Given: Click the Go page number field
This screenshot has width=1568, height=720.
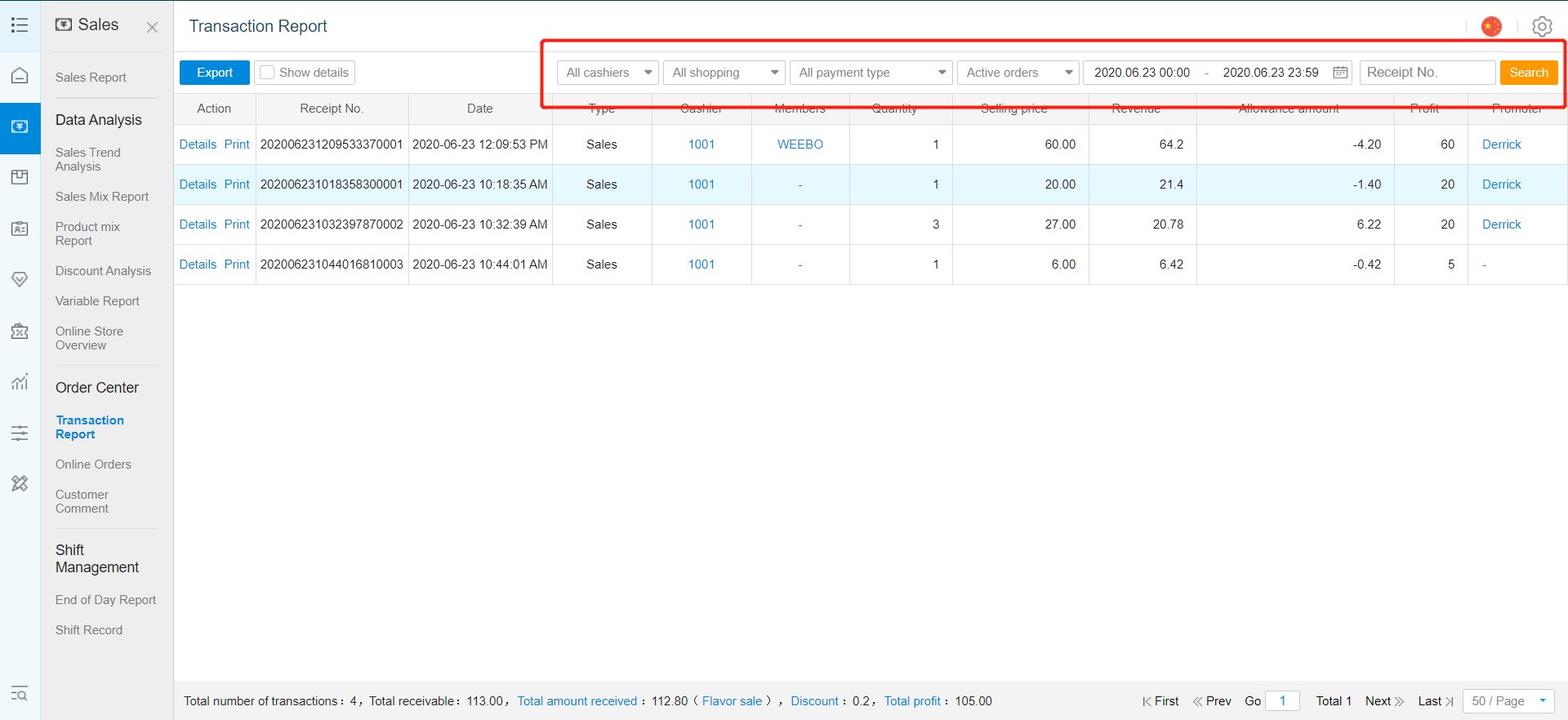Looking at the screenshot, I should click(x=1282, y=701).
